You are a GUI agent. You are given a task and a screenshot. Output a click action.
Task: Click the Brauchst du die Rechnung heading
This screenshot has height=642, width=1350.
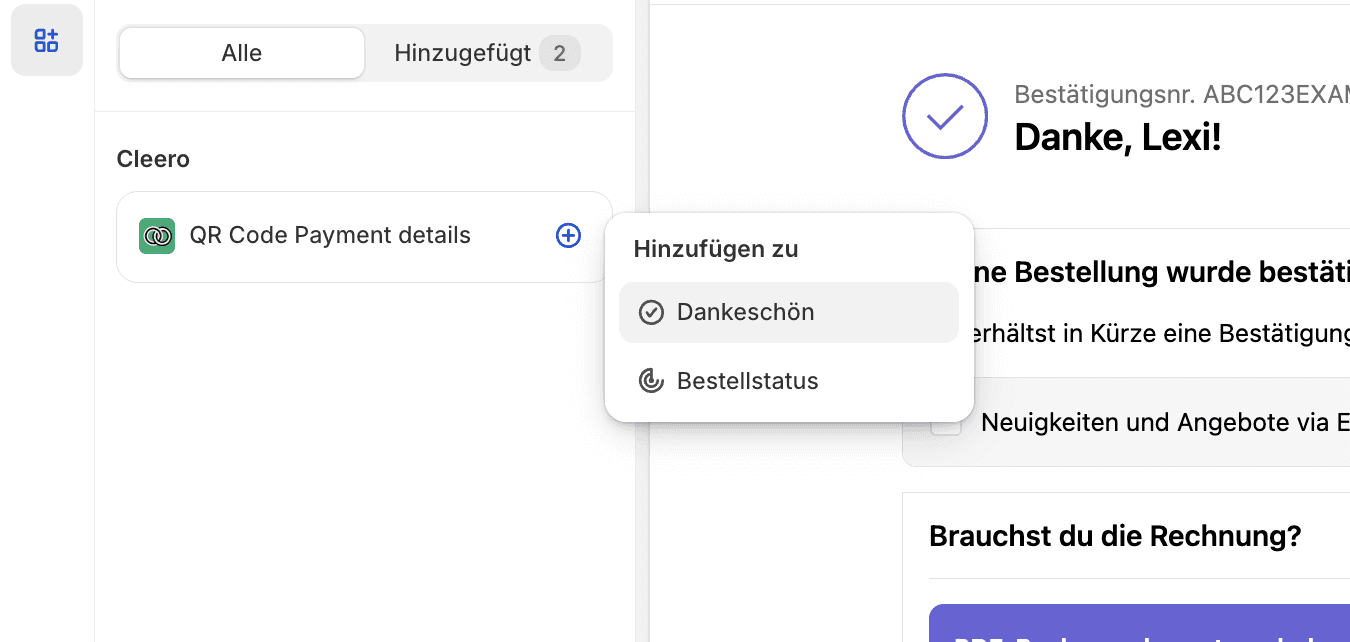coord(1117,536)
